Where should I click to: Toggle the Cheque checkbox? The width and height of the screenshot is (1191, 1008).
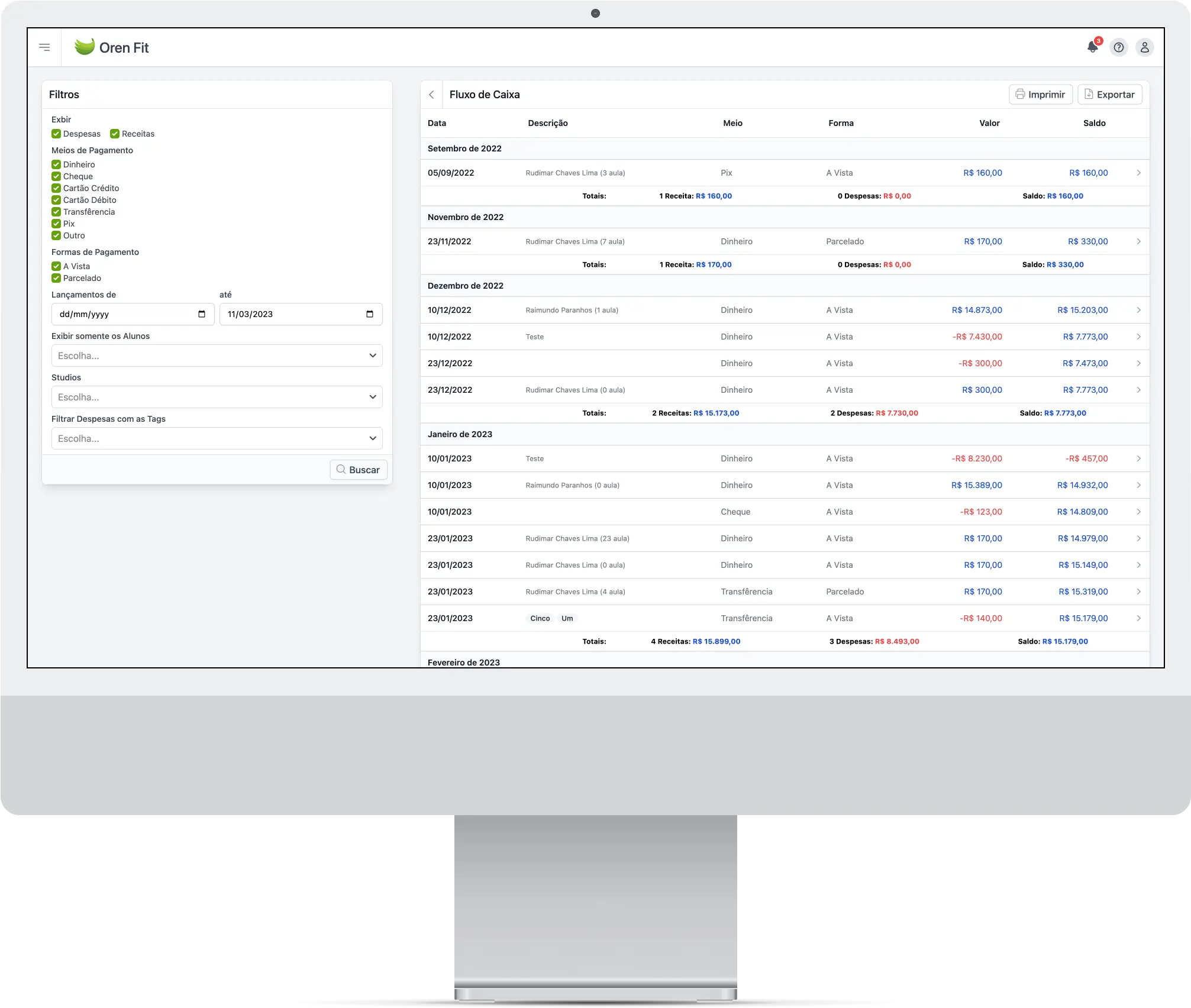(56, 176)
